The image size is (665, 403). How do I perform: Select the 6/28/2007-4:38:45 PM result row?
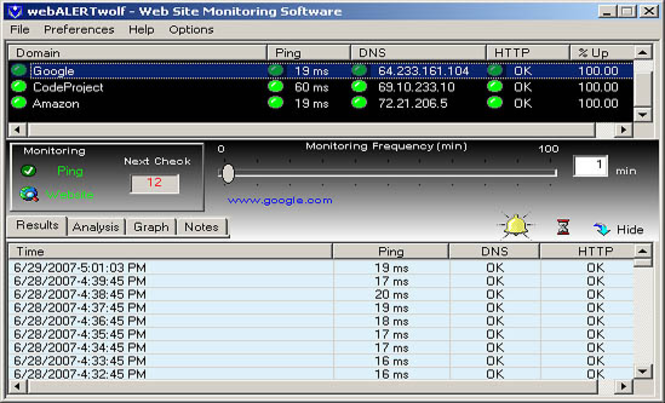click(x=321, y=294)
